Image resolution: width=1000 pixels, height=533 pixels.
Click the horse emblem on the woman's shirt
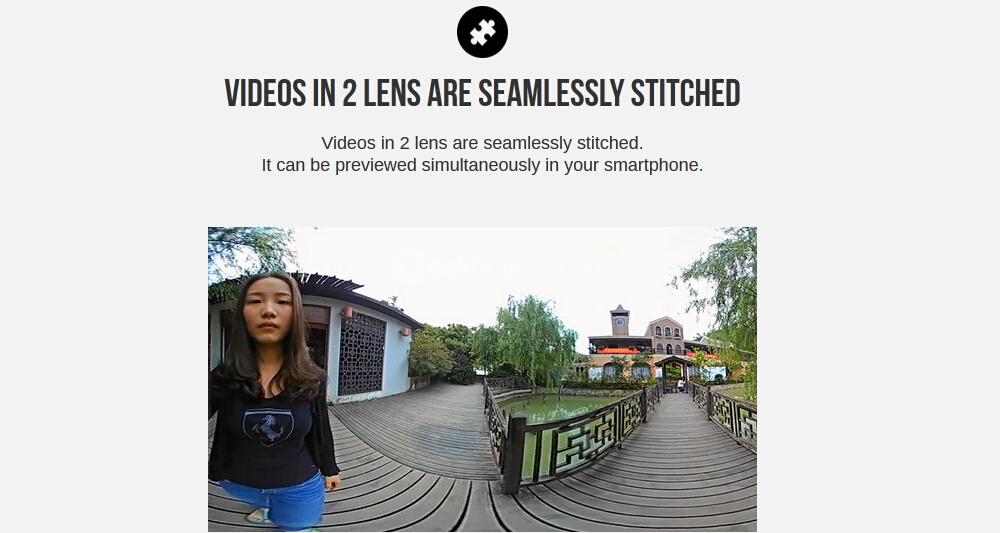(x=268, y=427)
